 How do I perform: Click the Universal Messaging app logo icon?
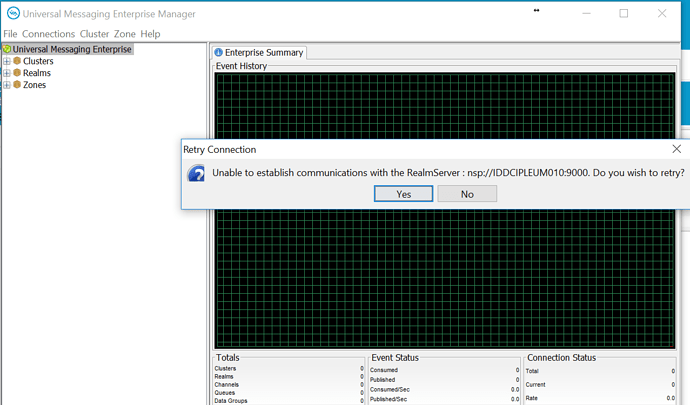point(13,13)
